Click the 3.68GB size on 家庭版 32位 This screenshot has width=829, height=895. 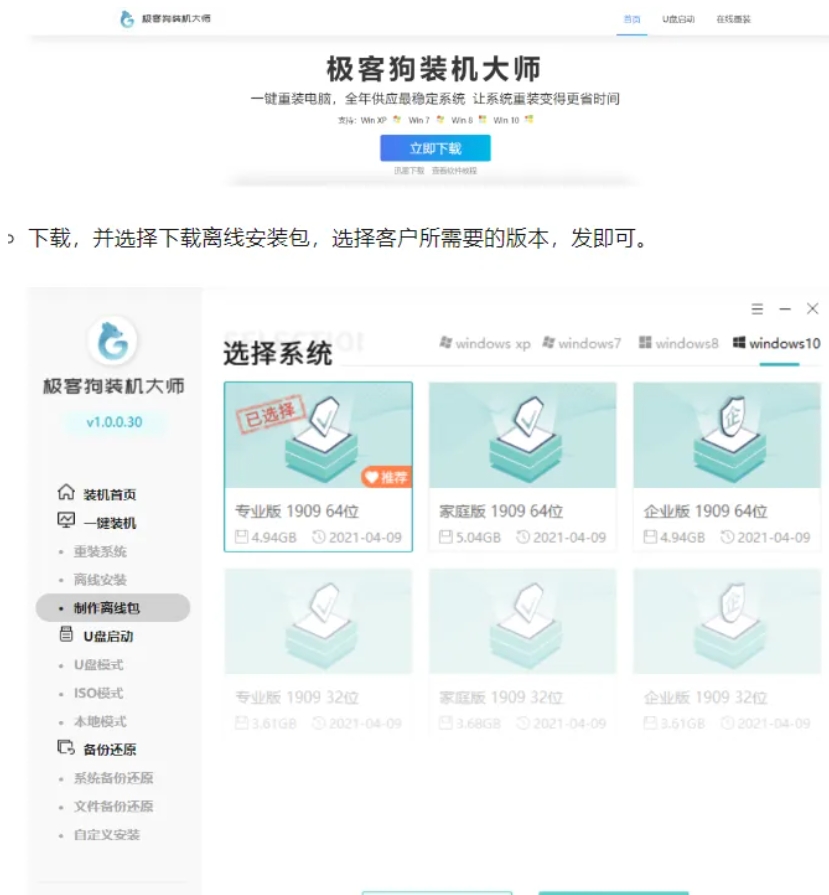pyautogui.click(x=478, y=724)
